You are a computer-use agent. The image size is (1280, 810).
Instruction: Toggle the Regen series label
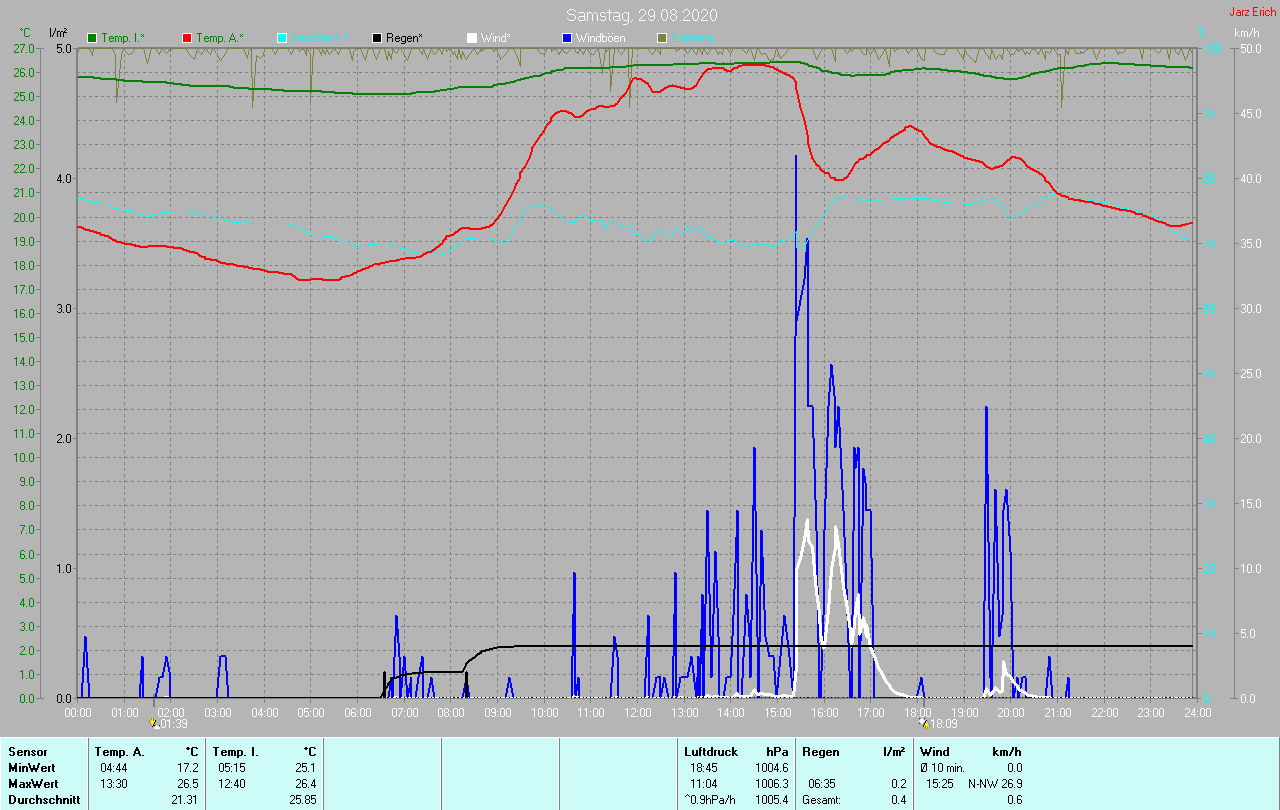click(x=404, y=38)
